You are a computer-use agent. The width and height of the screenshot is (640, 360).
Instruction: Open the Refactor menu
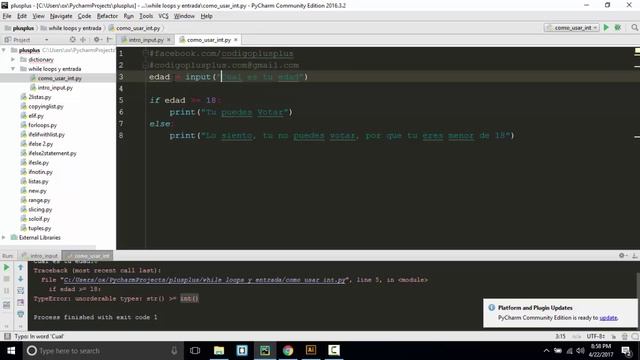107,16
